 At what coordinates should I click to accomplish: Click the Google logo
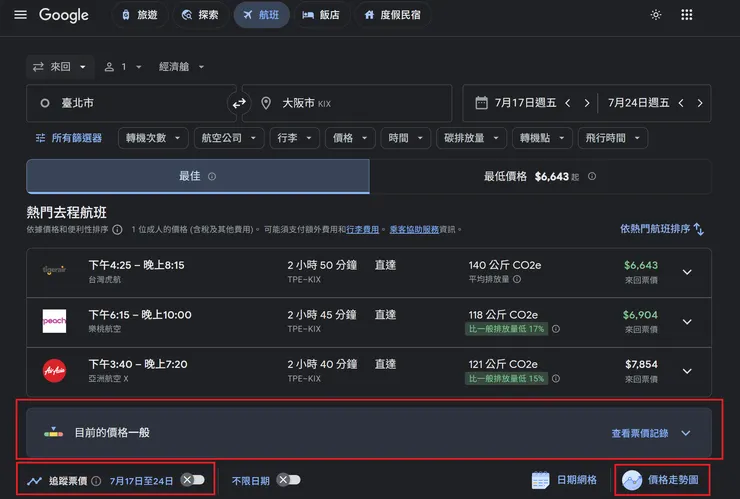(64, 15)
